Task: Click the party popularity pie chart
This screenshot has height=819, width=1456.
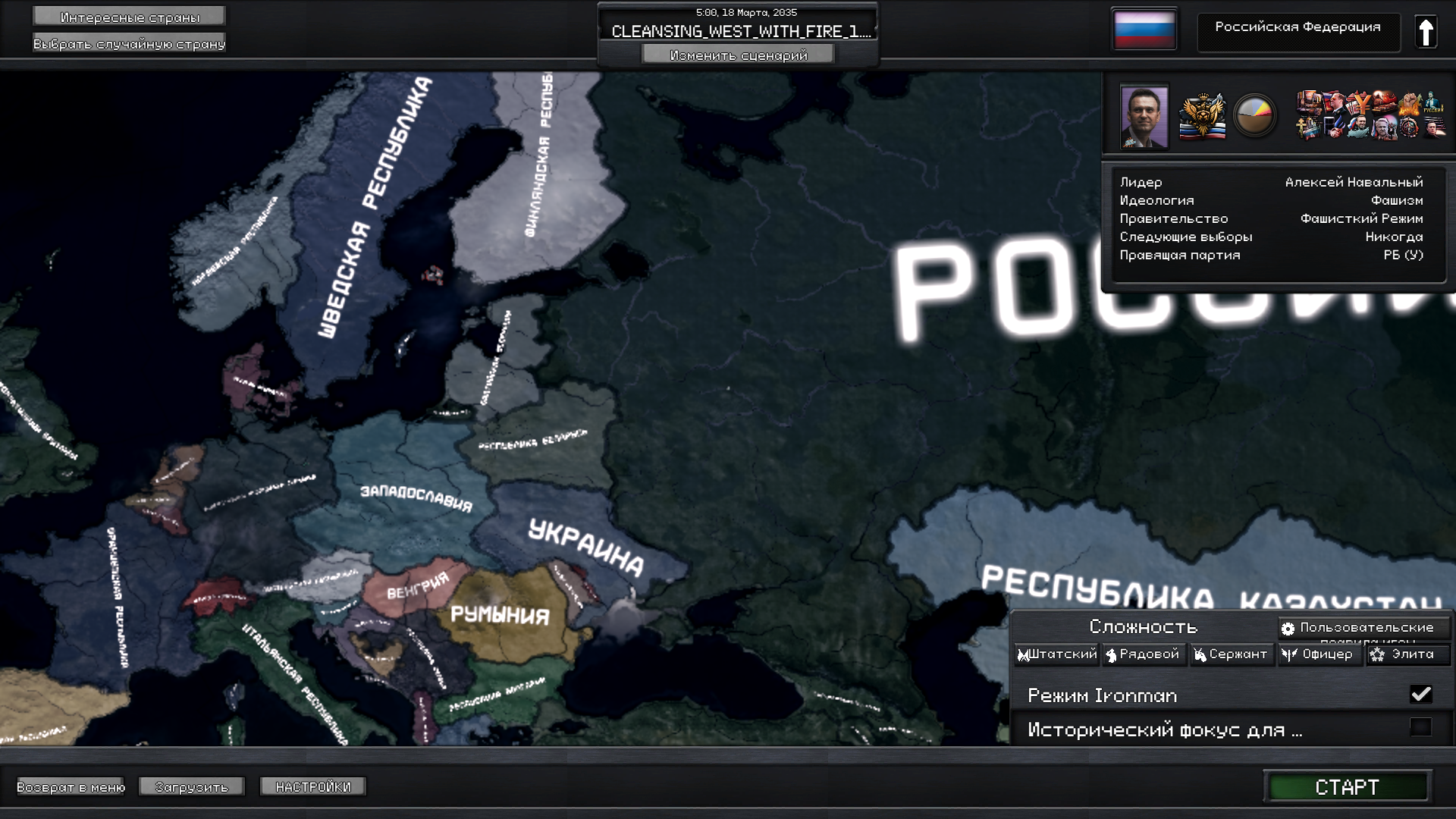Action: (1254, 116)
